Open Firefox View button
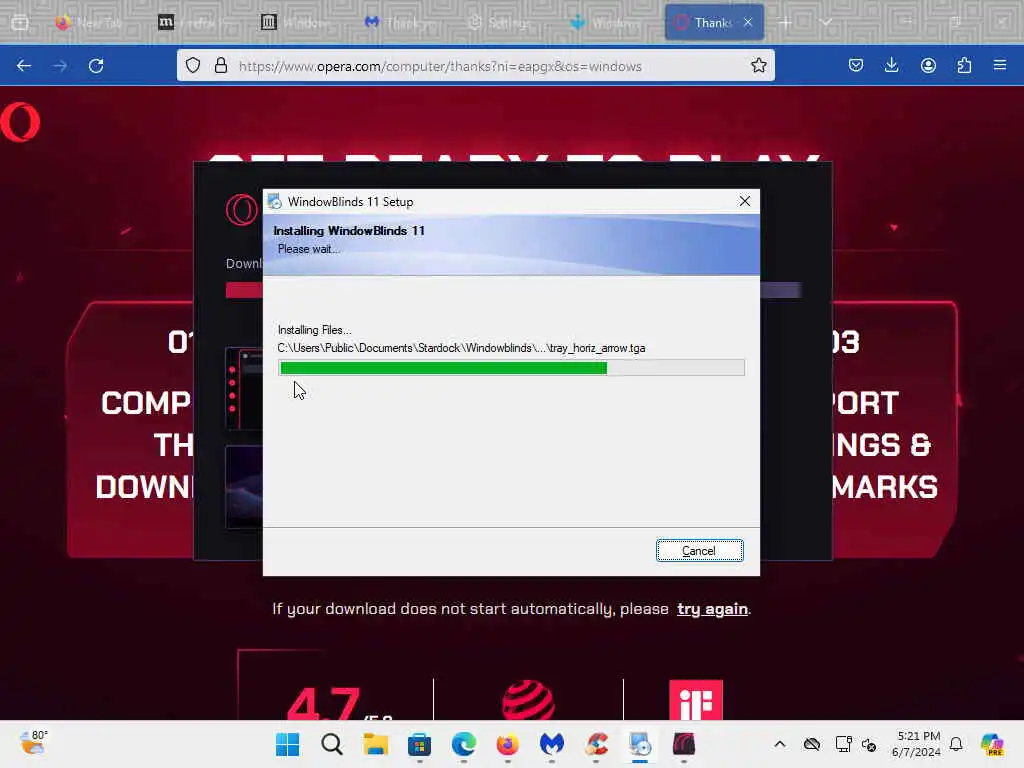Screen dimensions: 1024x768 pos(20,23)
